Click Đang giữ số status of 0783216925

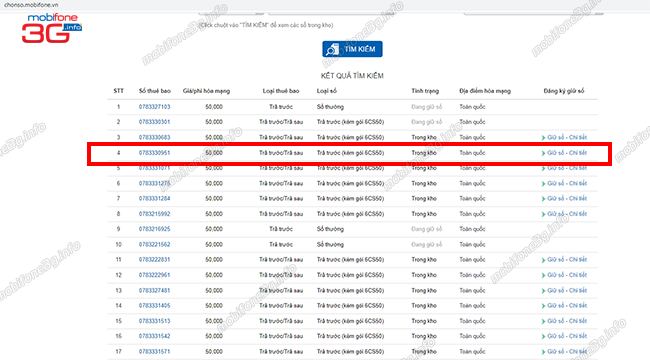click(x=427, y=229)
